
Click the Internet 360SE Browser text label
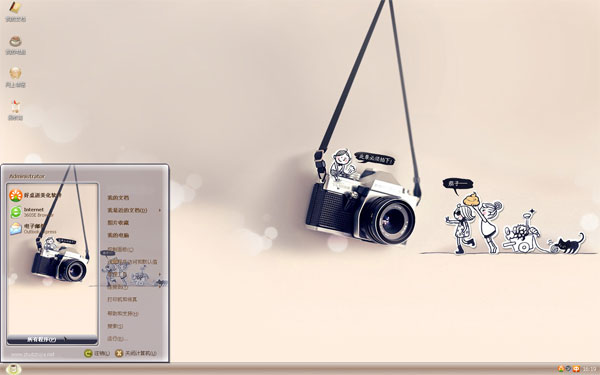click(x=38, y=212)
